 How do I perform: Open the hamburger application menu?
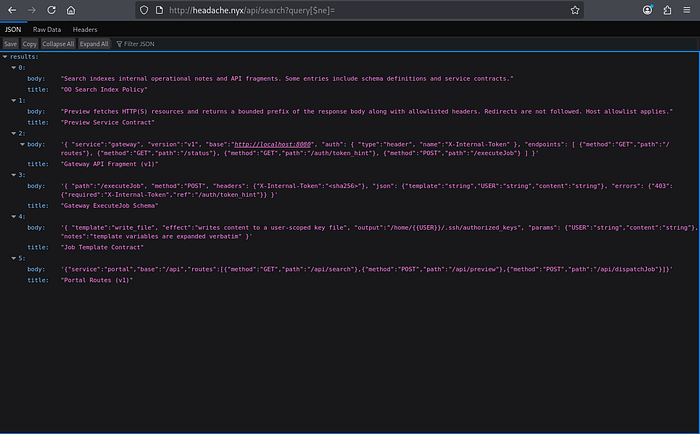click(x=688, y=9)
